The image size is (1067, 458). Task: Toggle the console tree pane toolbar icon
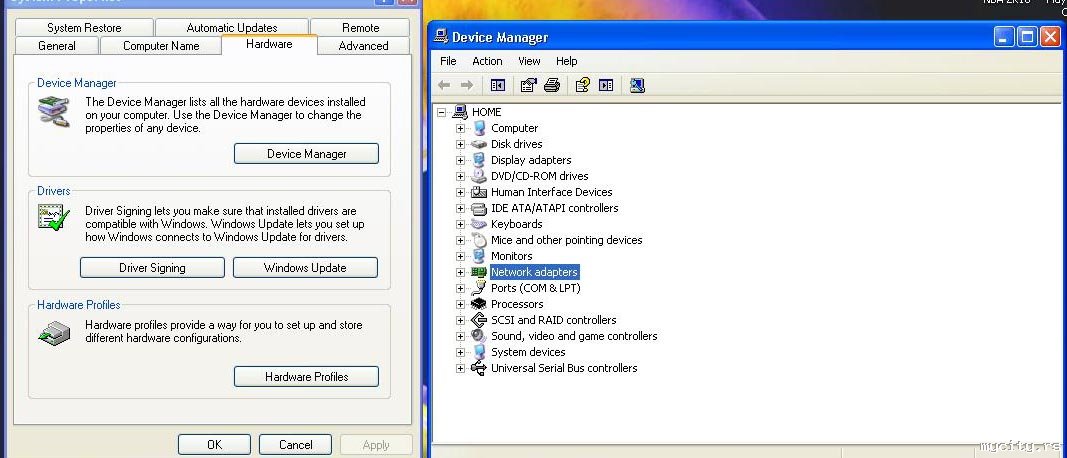(497, 85)
